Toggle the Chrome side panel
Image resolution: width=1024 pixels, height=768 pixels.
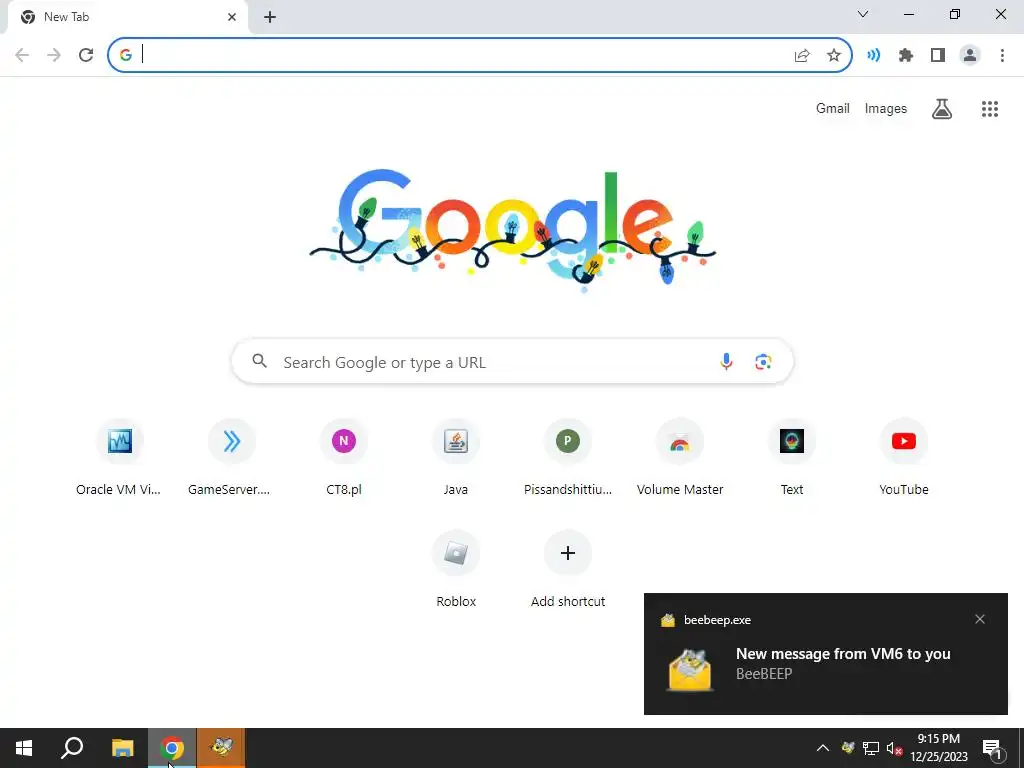(938, 56)
